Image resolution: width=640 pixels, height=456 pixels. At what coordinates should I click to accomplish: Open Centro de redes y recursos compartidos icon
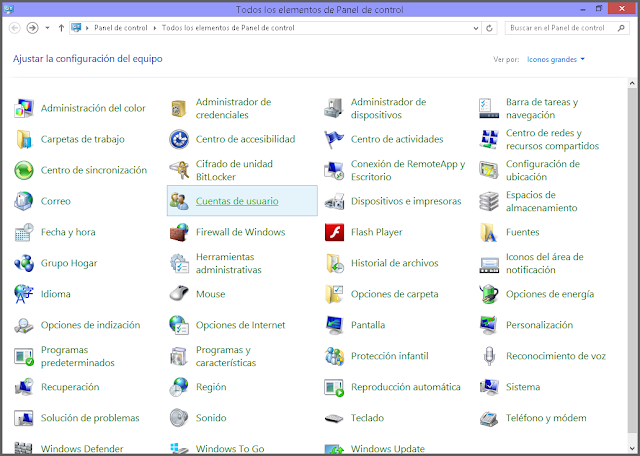[x=489, y=139]
